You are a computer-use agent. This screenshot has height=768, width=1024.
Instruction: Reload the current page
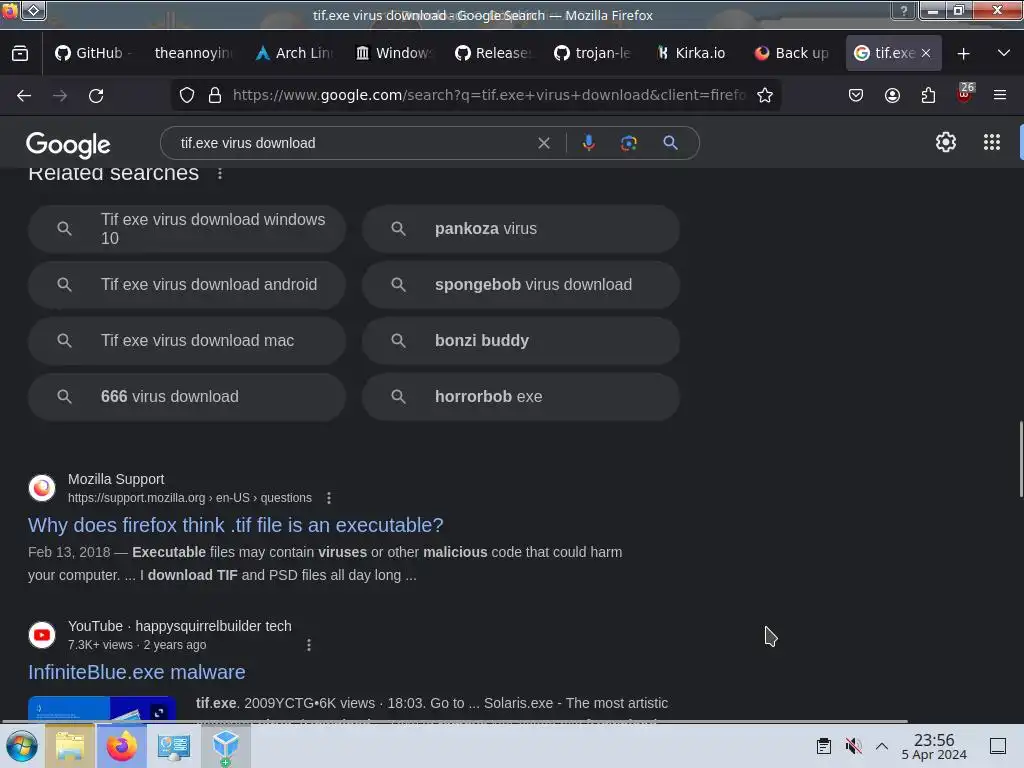(x=96, y=95)
